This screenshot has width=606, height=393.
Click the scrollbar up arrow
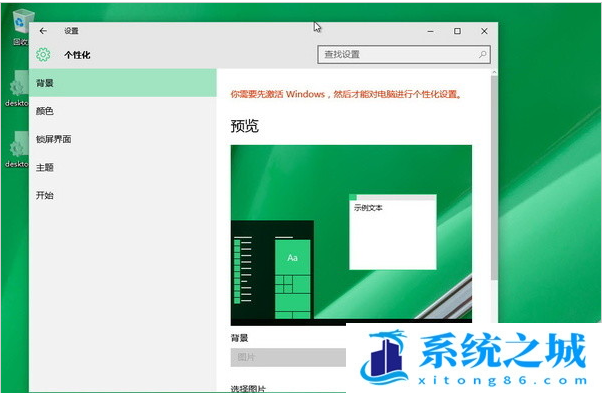[494, 72]
